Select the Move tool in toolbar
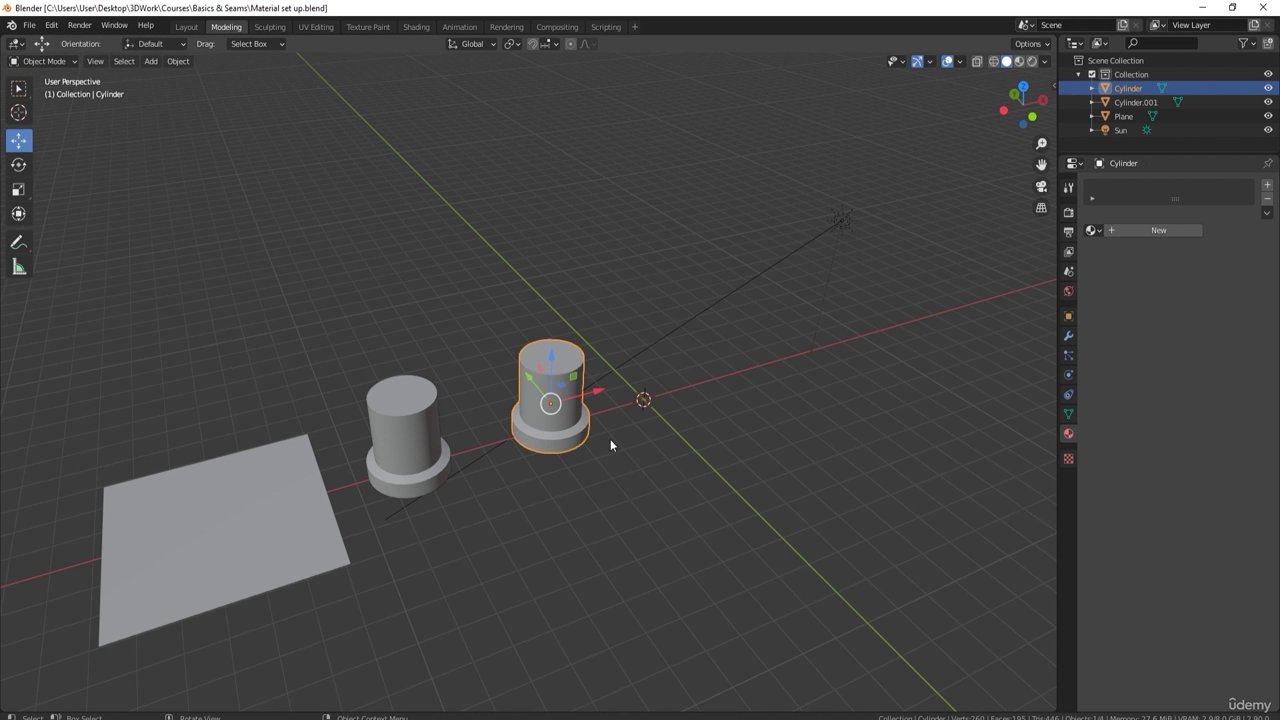The height and width of the screenshot is (720, 1280). pos(18,140)
